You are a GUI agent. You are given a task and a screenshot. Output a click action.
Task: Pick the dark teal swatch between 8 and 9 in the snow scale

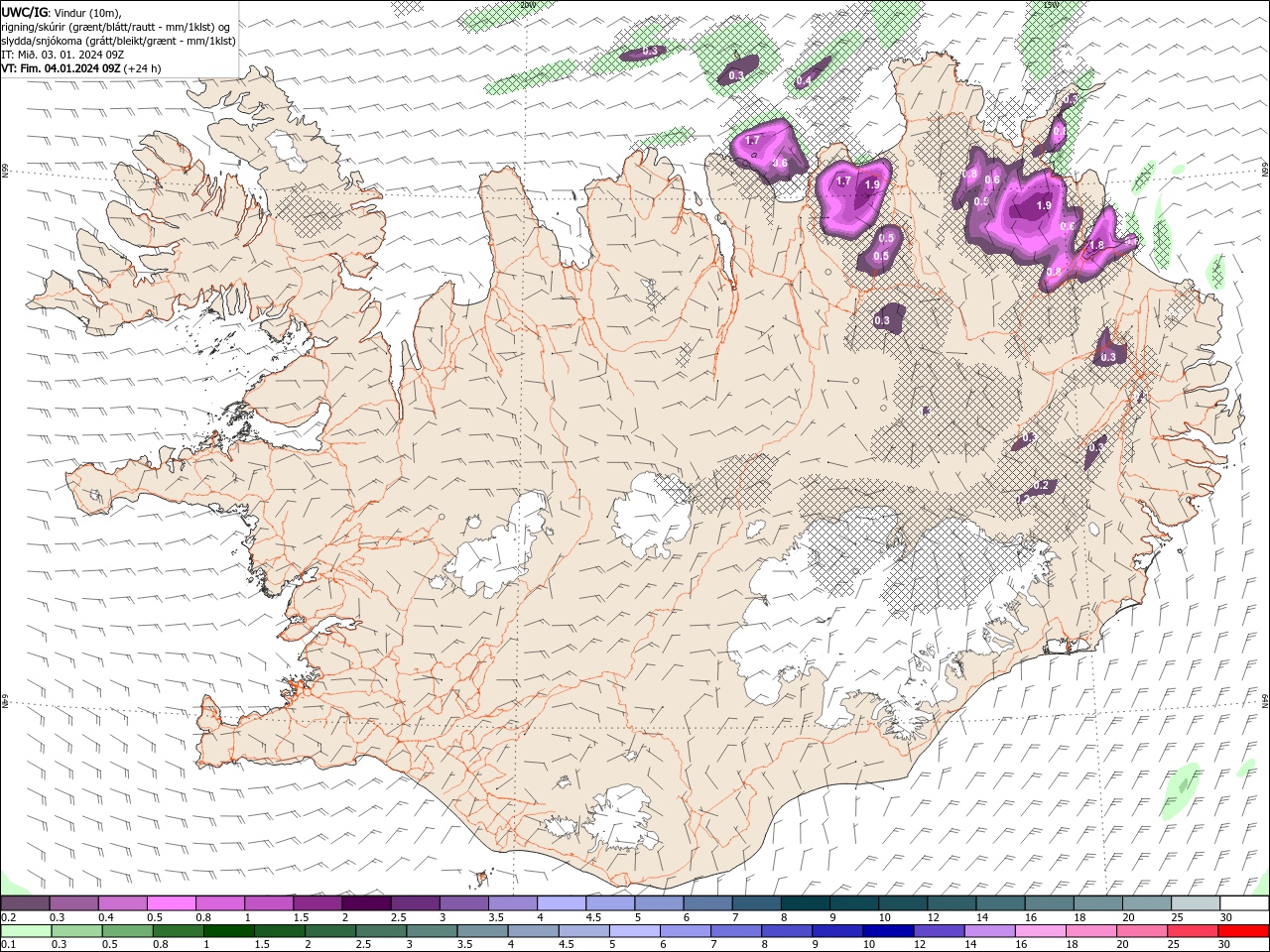pyautogui.click(x=806, y=903)
